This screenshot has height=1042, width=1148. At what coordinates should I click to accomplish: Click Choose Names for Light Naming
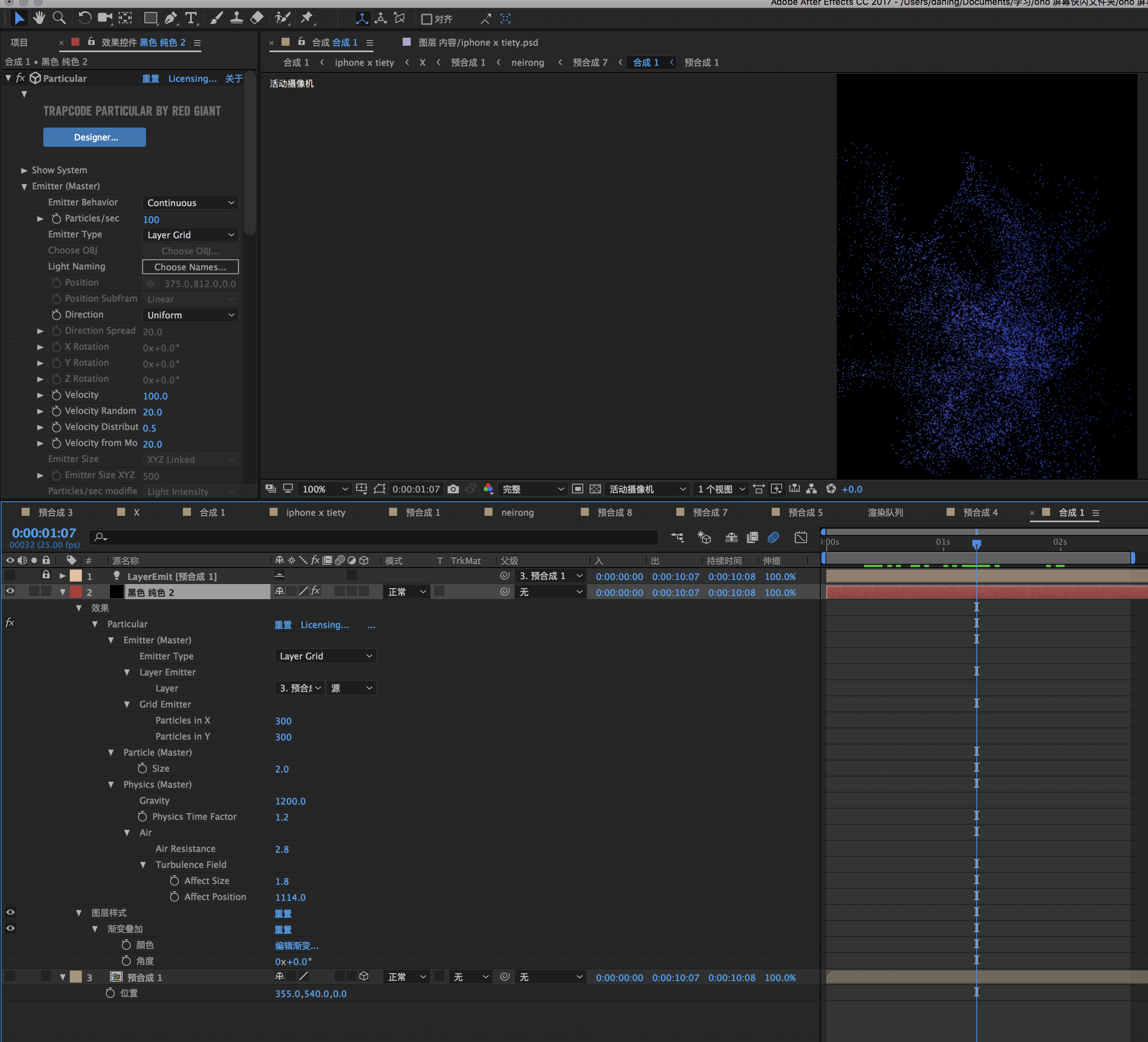click(x=190, y=266)
